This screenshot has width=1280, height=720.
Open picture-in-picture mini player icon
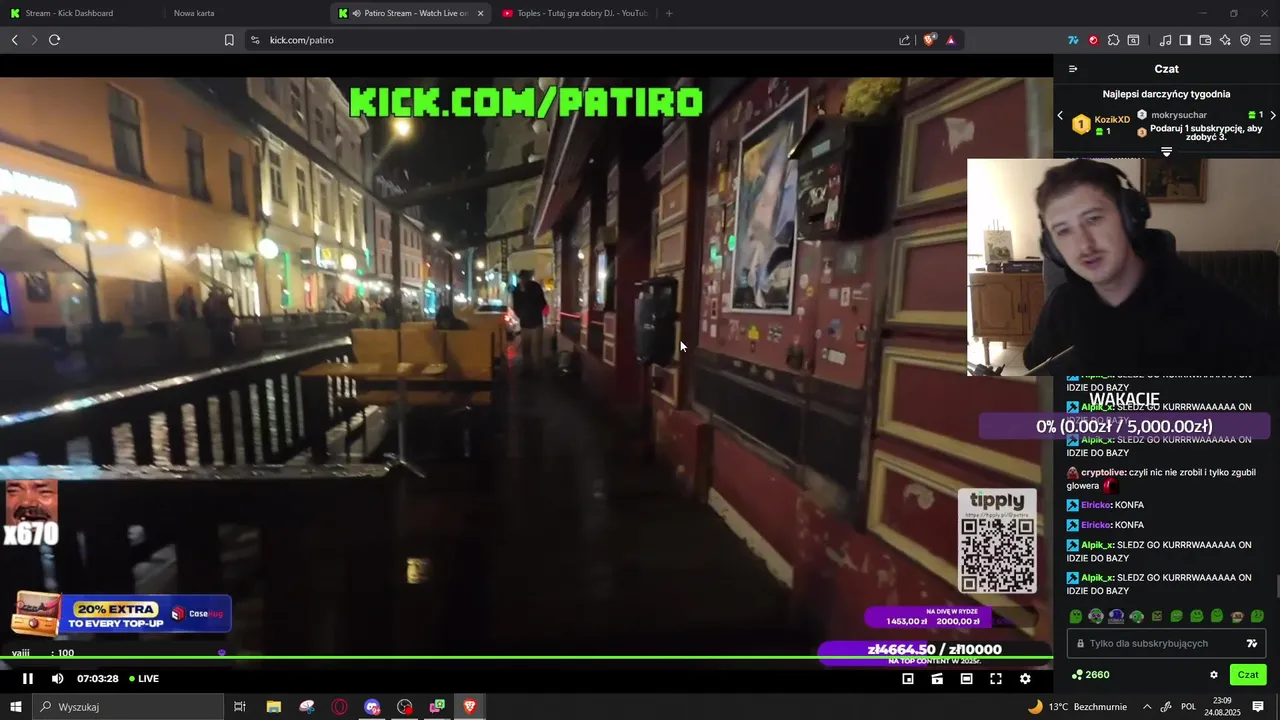(908, 679)
